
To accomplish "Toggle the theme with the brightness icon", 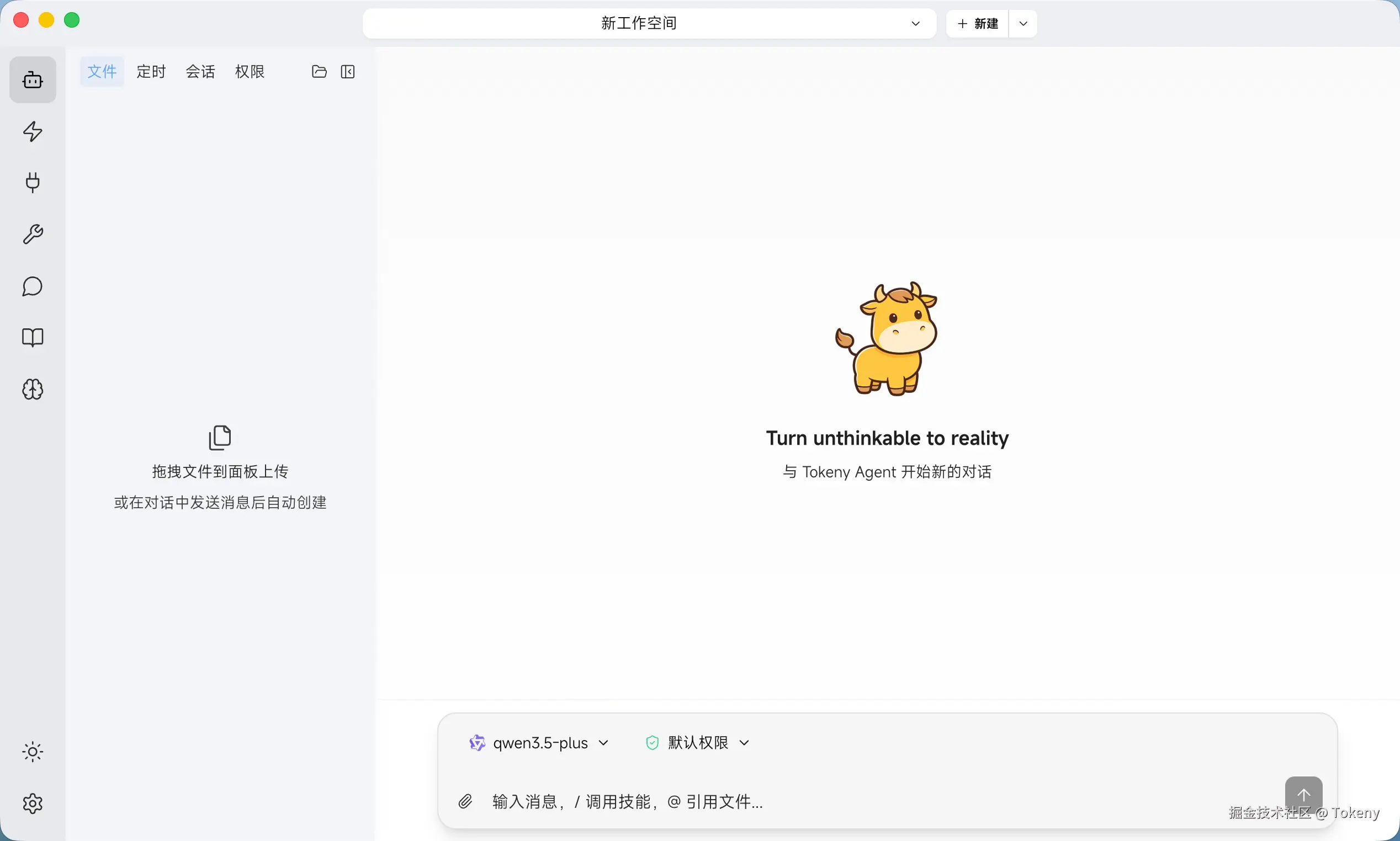I will [x=33, y=752].
